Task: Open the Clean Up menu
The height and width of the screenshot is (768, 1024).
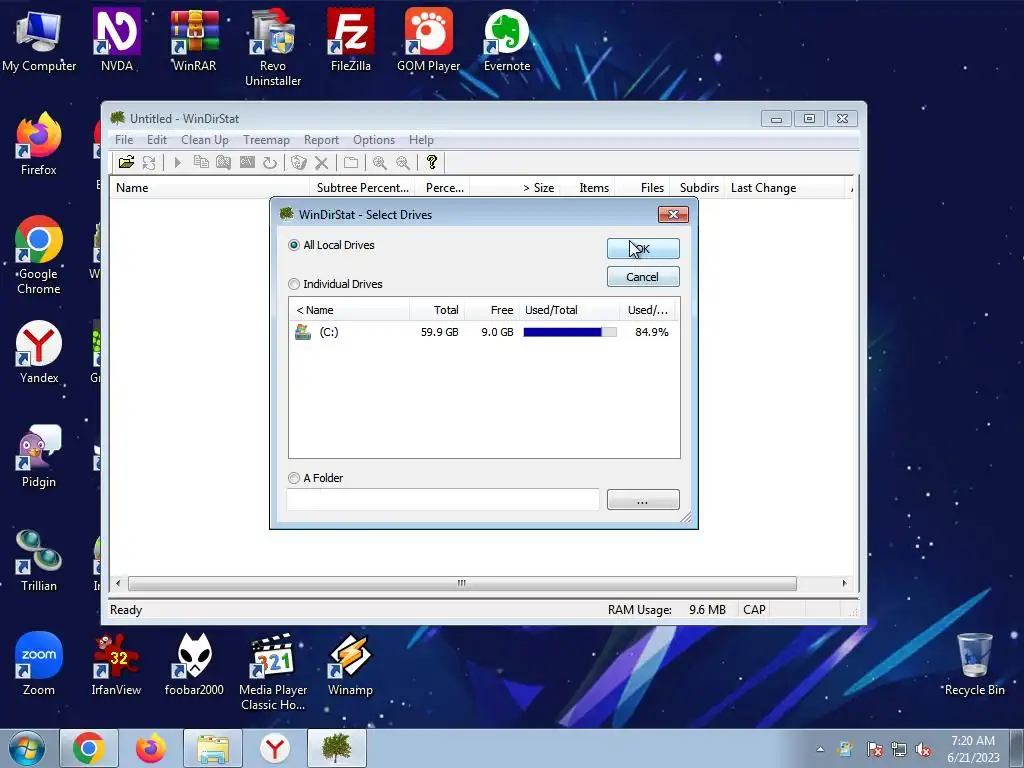Action: [x=205, y=140]
